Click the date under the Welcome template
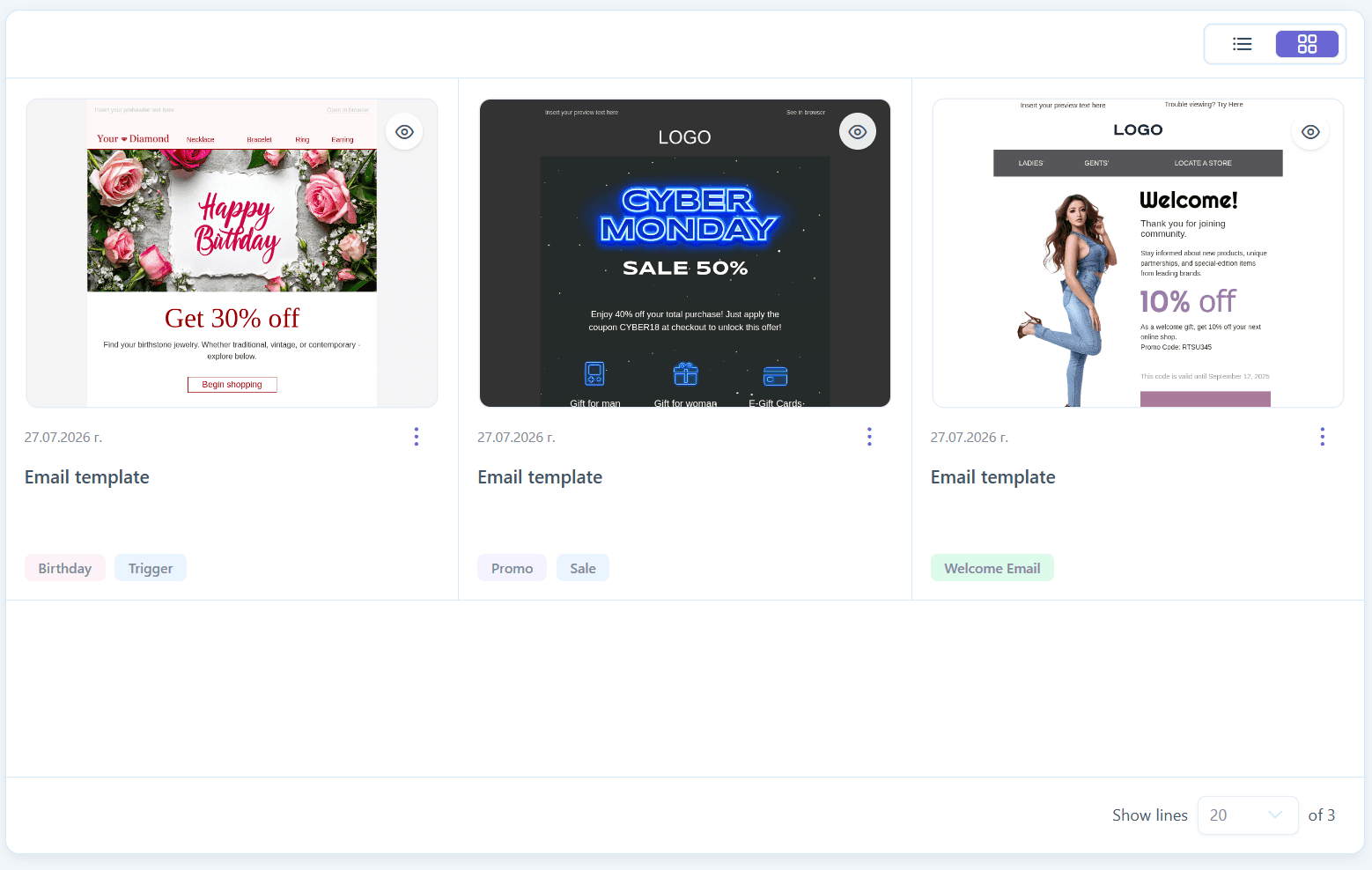 click(x=970, y=438)
